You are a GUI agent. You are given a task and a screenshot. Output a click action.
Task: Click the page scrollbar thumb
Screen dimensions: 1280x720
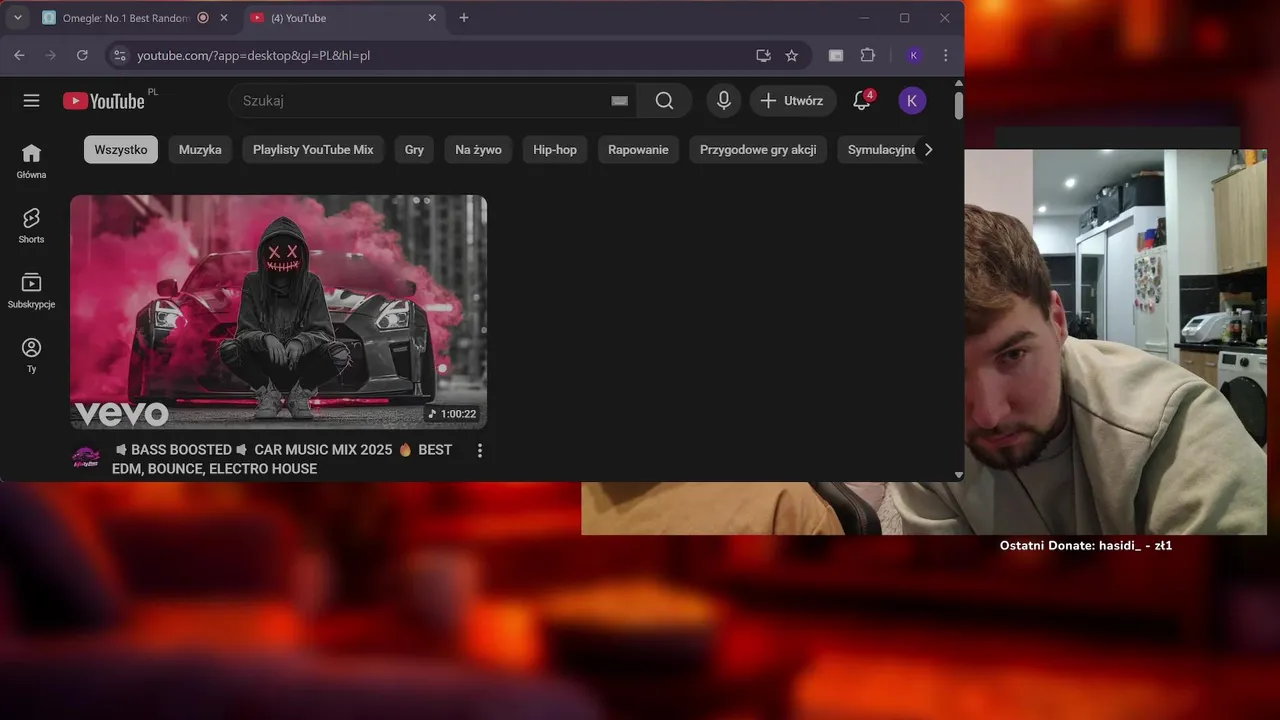pyautogui.click(x=959, y=105)
